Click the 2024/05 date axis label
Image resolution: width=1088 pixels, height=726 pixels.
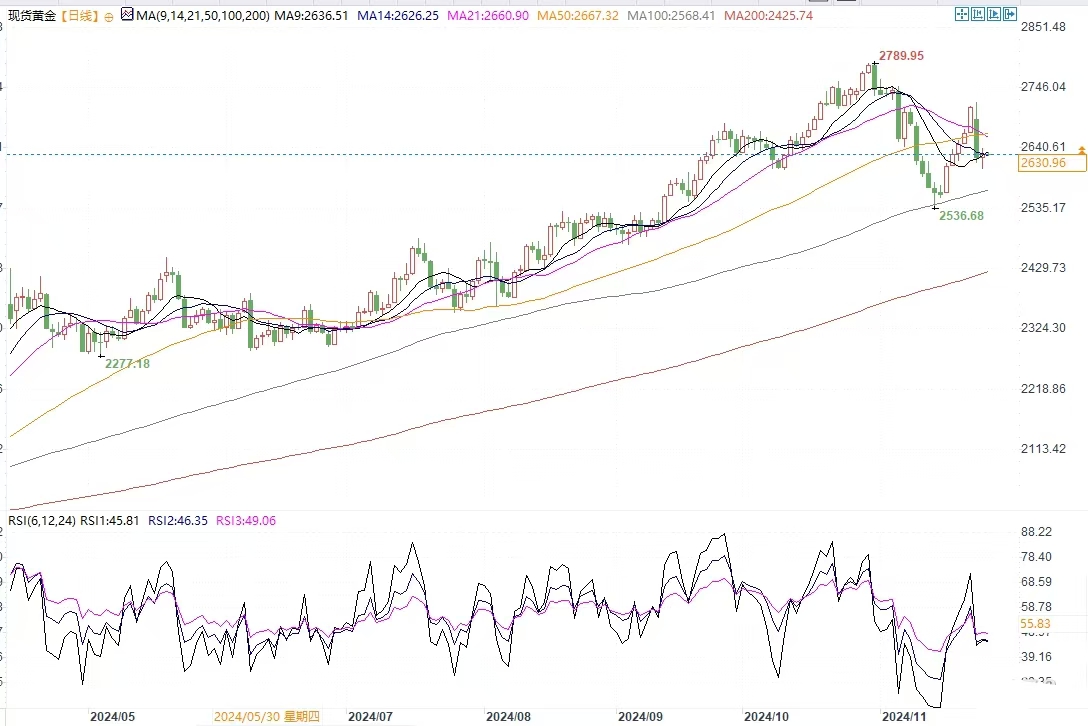pos(112,716)
